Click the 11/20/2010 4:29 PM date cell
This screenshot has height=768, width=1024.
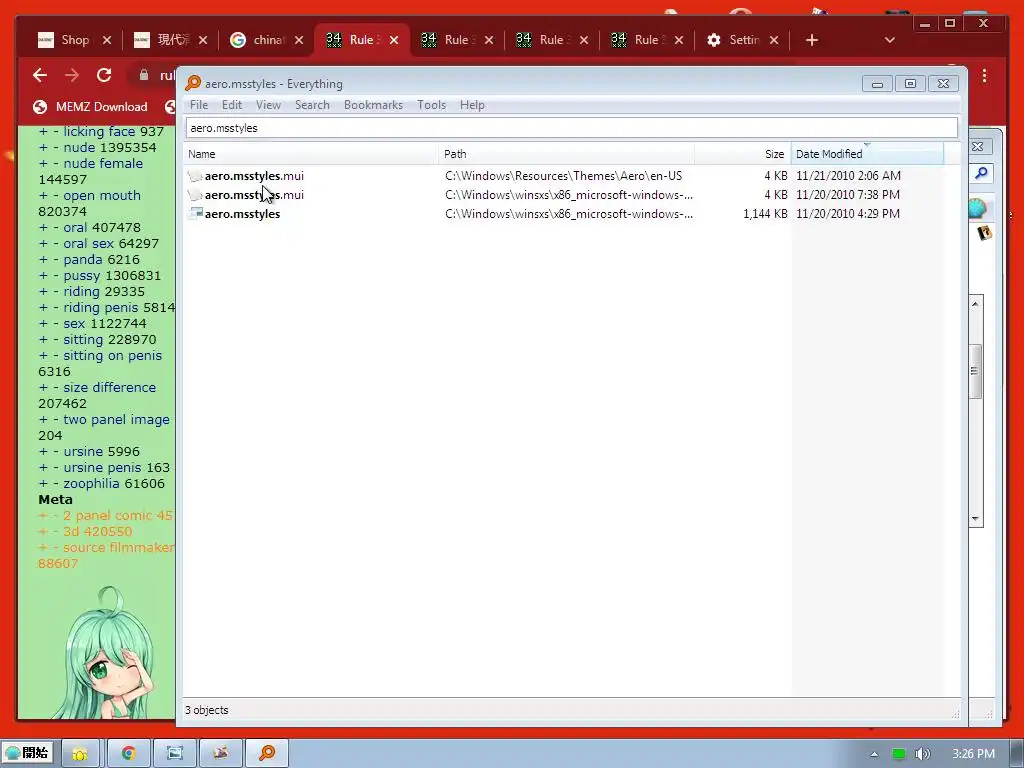click(x=848, y=214)
